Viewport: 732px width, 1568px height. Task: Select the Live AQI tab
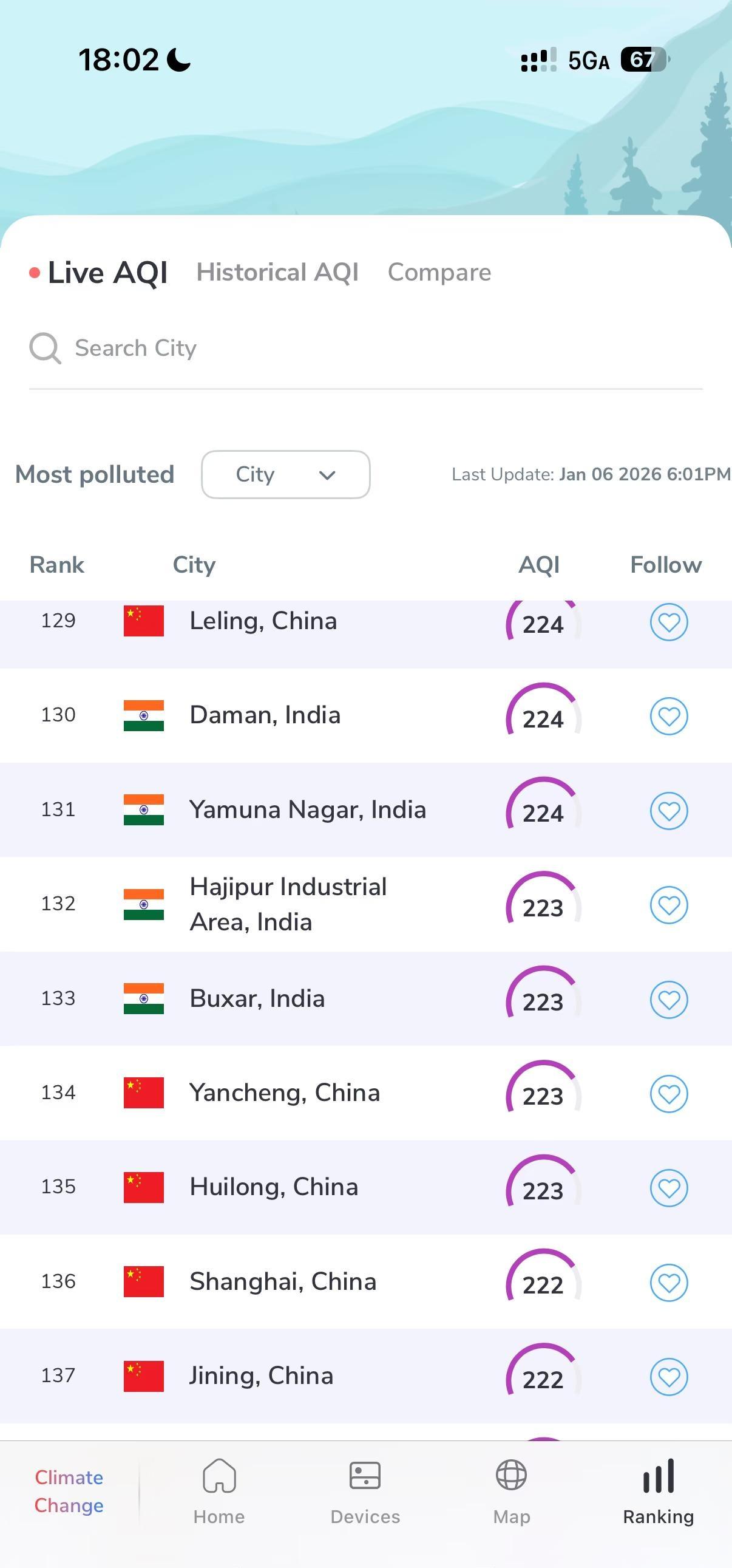coord(107,272)
